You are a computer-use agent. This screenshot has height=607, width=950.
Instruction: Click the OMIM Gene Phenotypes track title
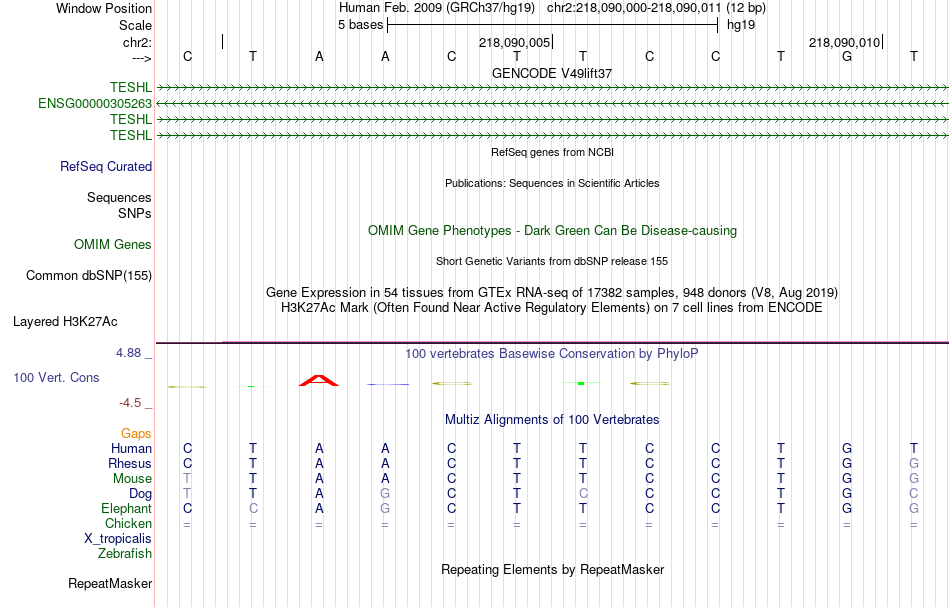tap(552, 231)
